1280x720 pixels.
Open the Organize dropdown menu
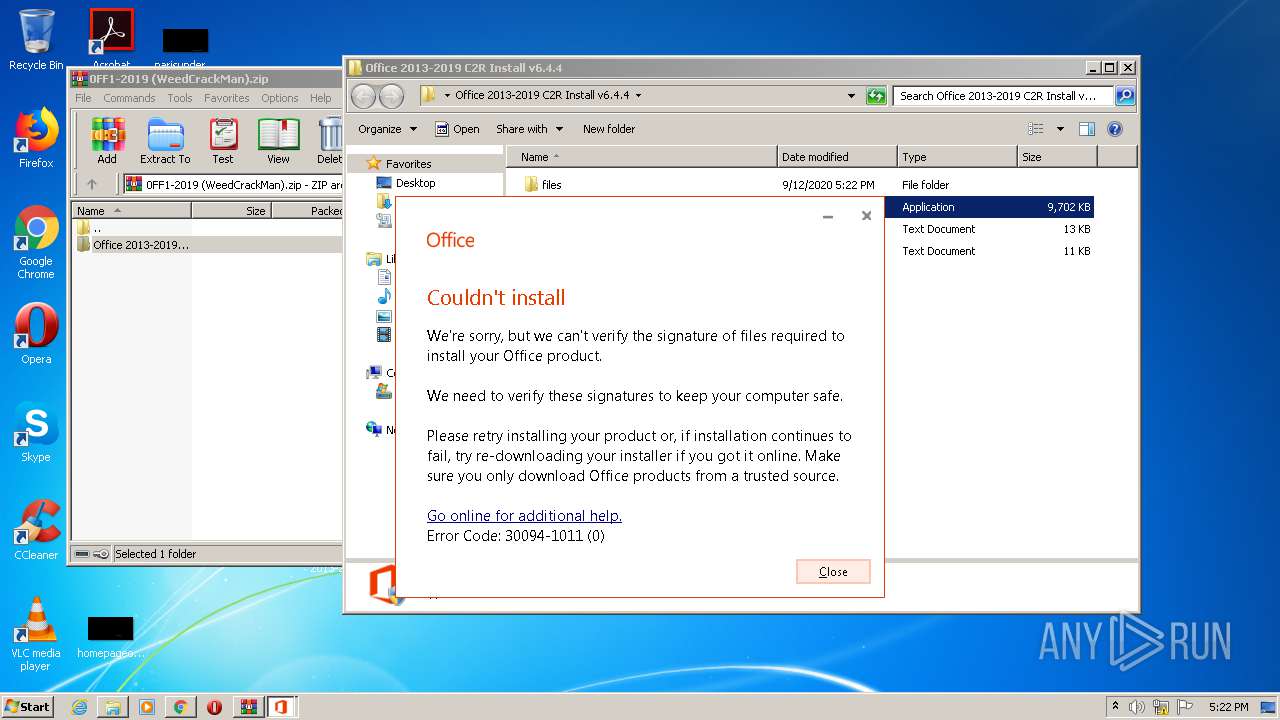pos(387,129)
